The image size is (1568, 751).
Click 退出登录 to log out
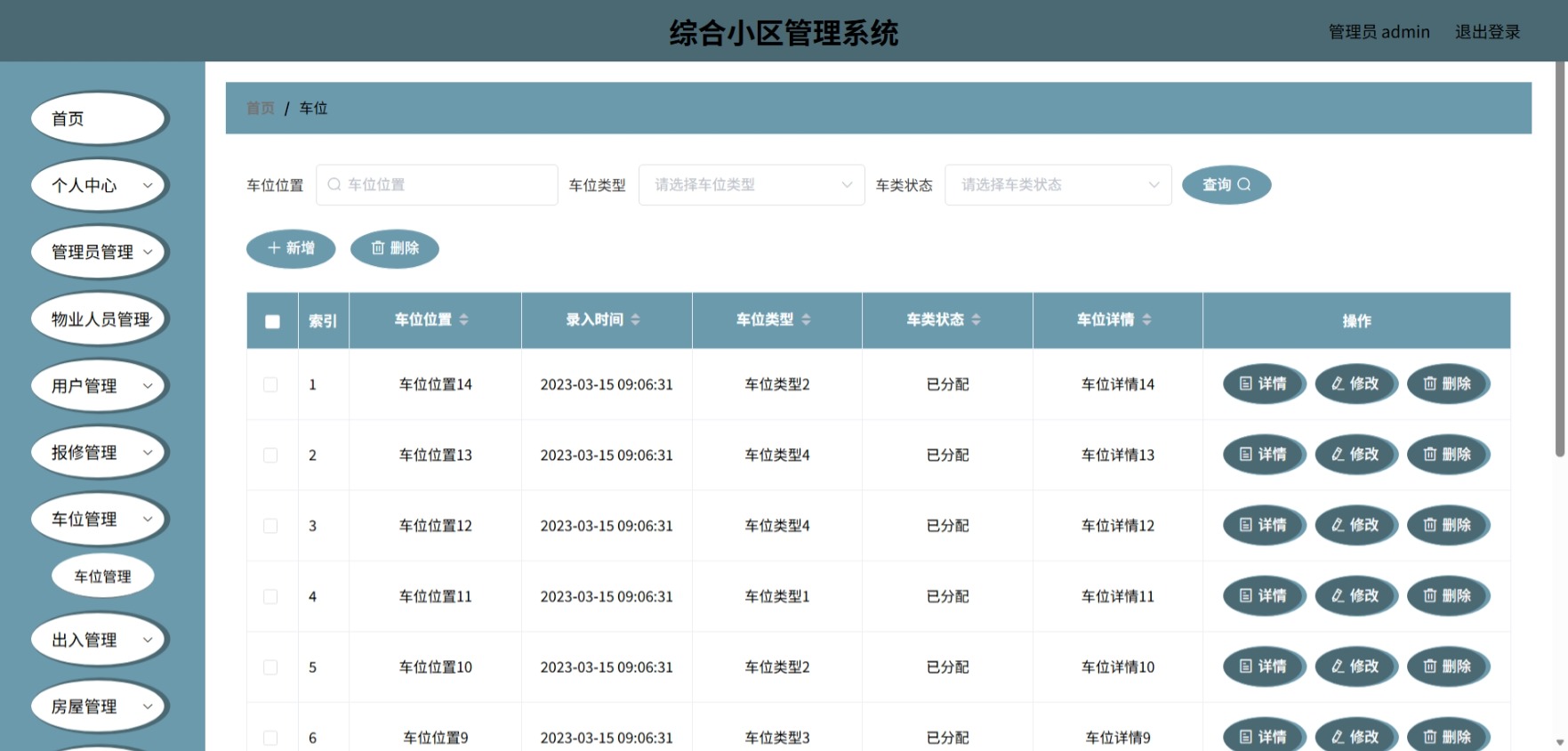(1487, 32)
